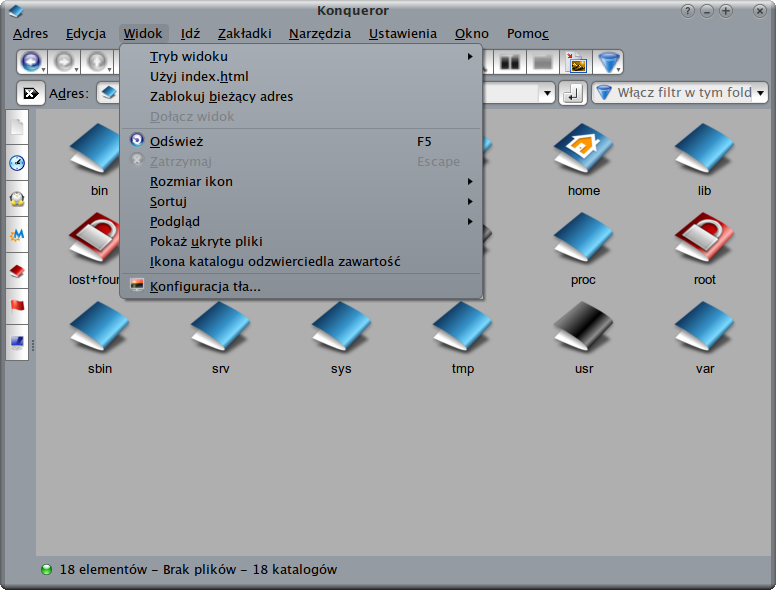Expand the 'Sortuj' submenu

pyautogui.click(x=301, y=201)
